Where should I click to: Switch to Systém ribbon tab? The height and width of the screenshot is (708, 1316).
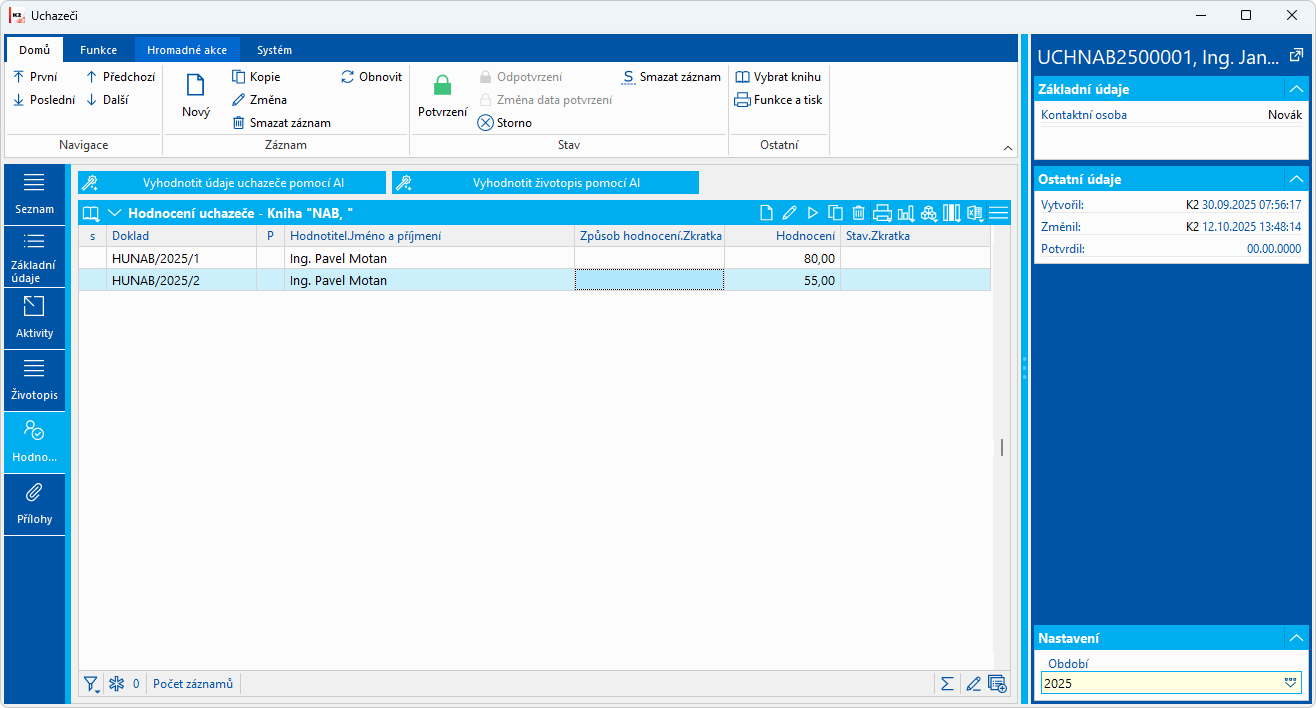[x=275, y=50]
